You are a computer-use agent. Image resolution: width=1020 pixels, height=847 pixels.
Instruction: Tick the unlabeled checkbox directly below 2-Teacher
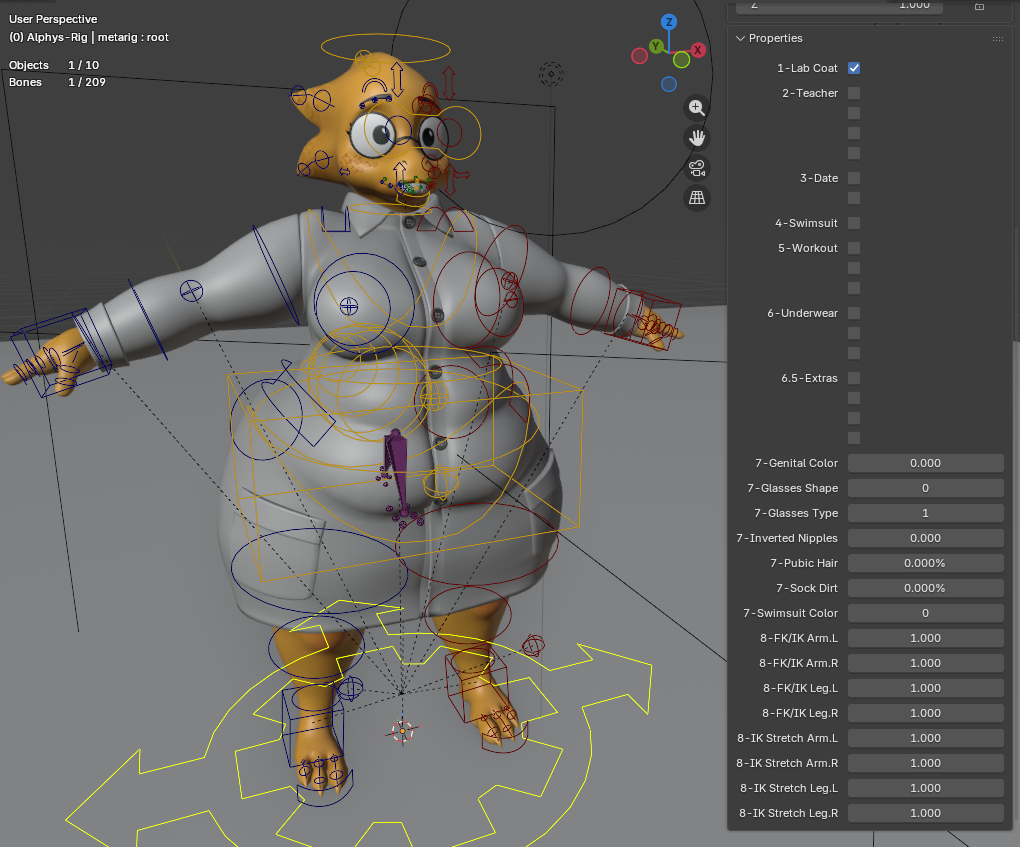point(854,113)
